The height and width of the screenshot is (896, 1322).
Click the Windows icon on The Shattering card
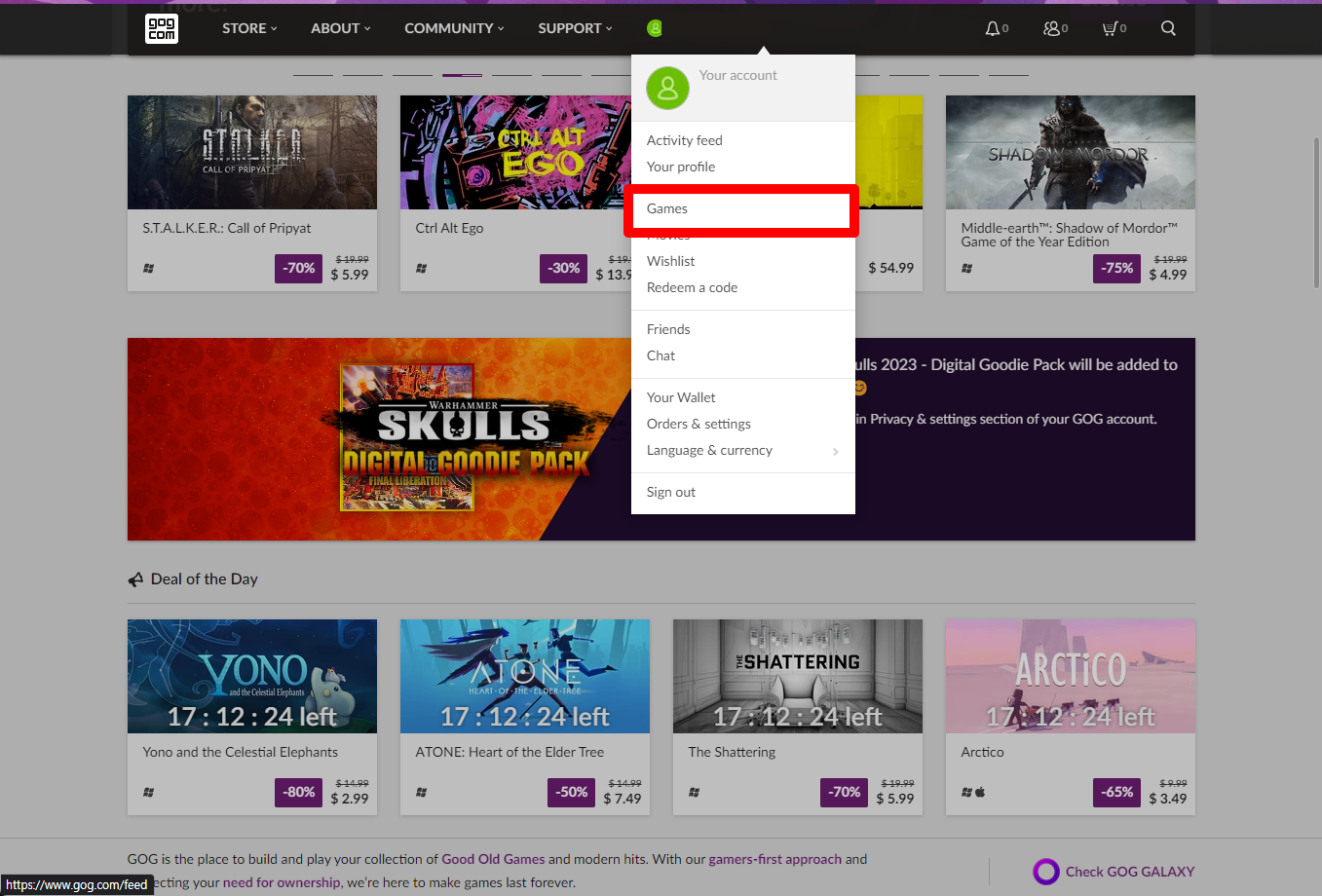(695, 792)
